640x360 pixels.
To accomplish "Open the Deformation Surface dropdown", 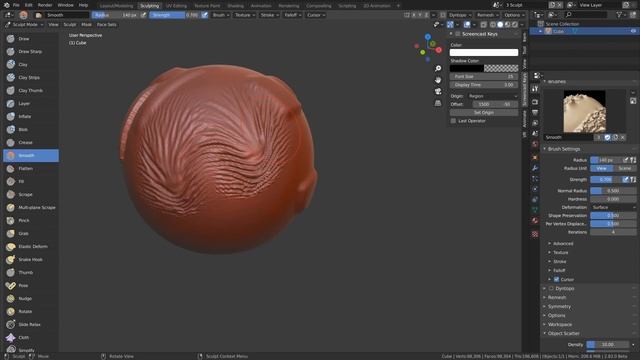I will click(x=613, y=207).
